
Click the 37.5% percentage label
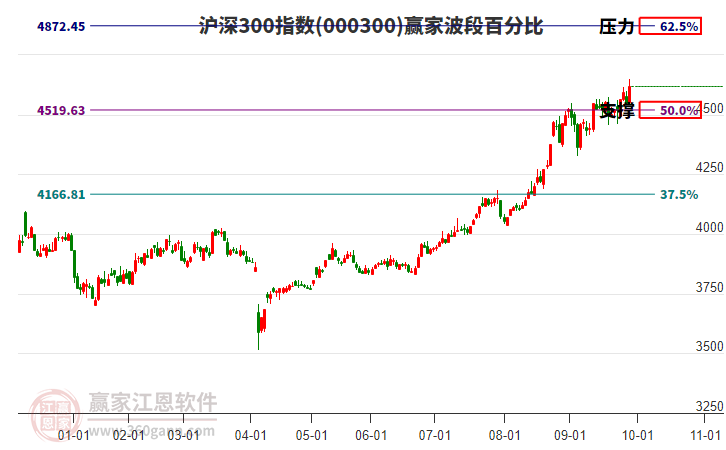click(679, 194)
